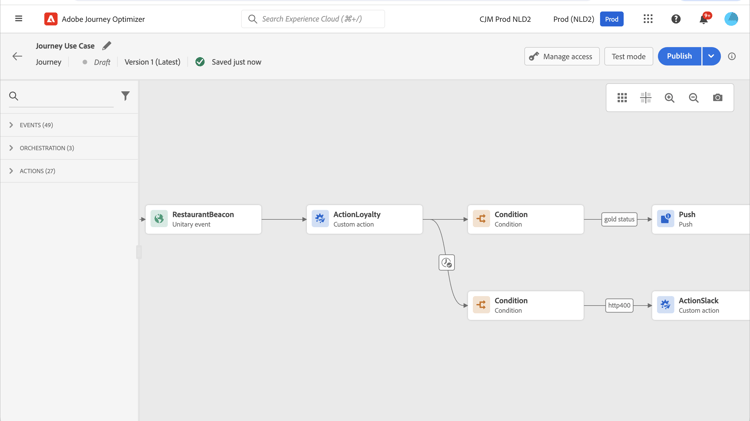This screenshot has width=750, height=421.
Task: Toggle Test mode
Action: pyautogui.click(x=628, y=56)
